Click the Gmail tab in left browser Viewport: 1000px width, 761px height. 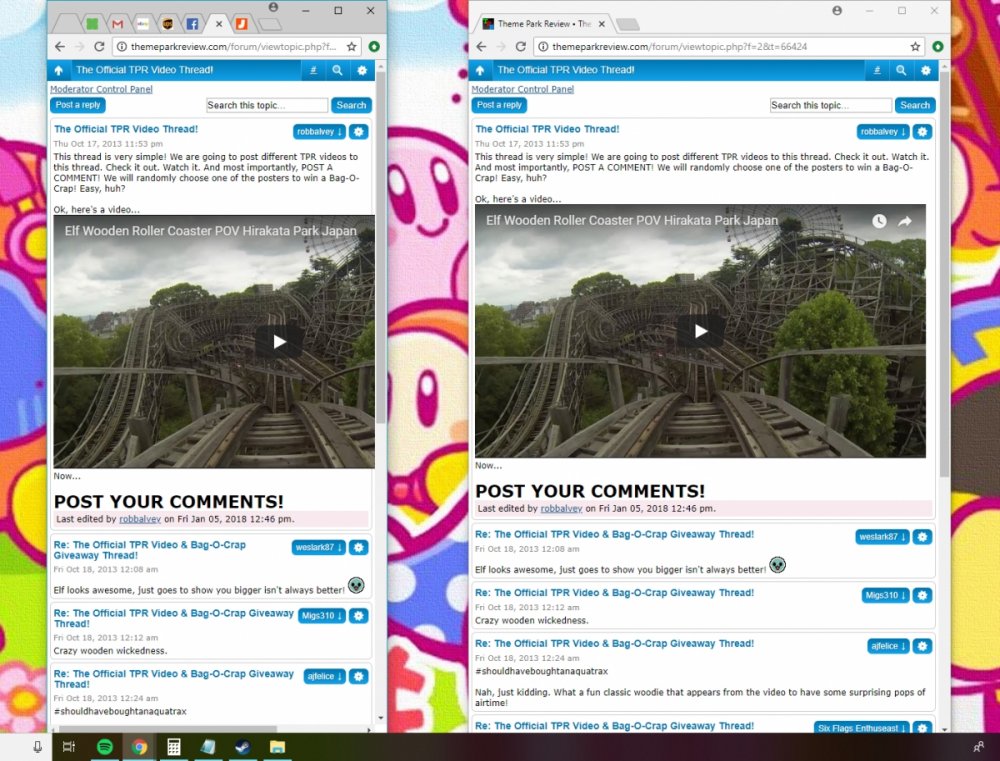117,24
